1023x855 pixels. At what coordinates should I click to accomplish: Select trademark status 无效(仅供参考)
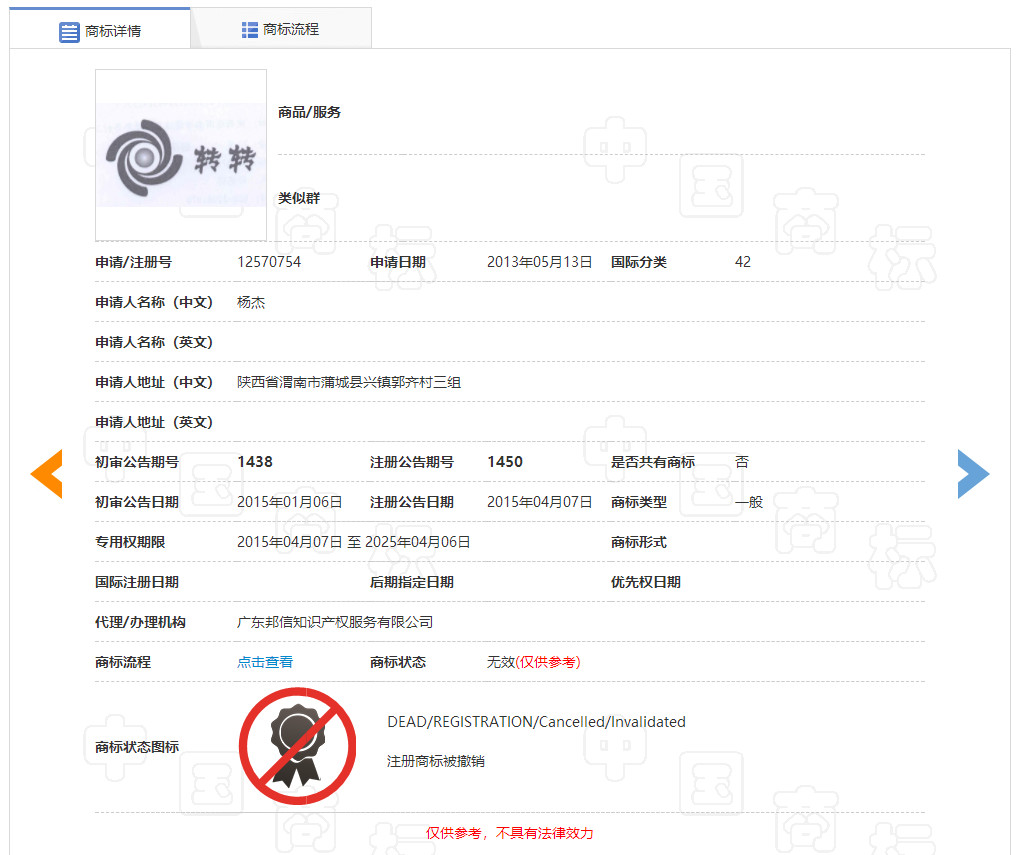click(x=534, y=662)
